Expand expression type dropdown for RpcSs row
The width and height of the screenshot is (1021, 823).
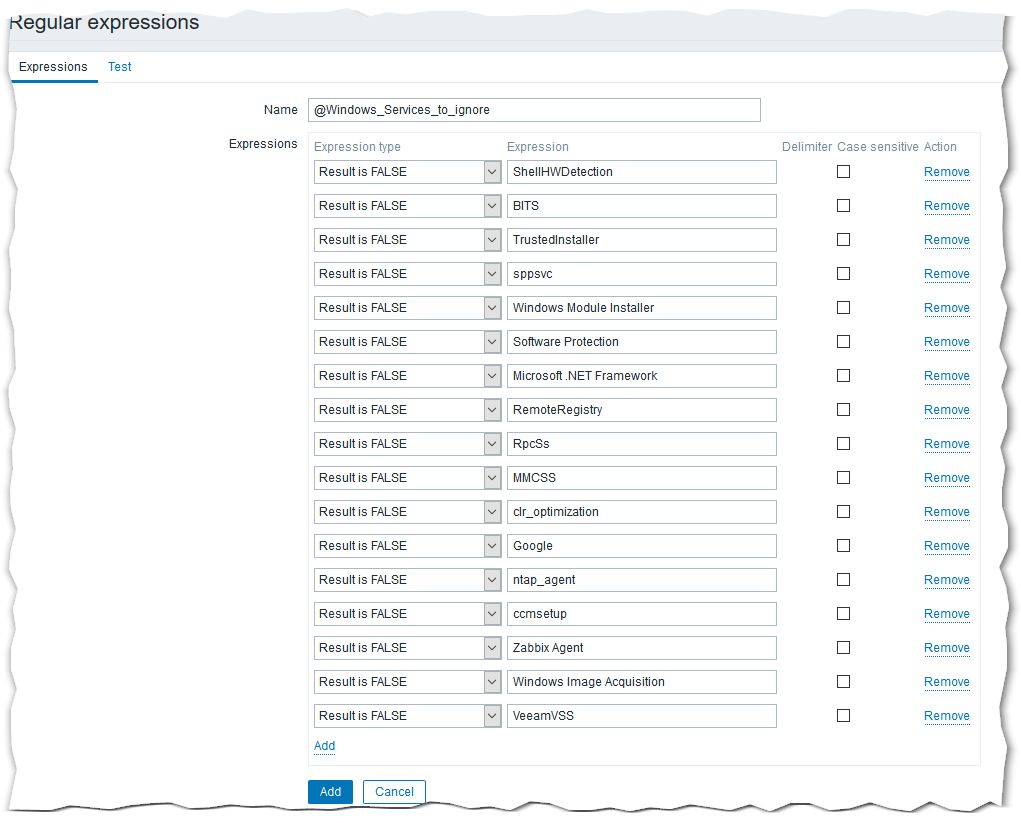407,444
